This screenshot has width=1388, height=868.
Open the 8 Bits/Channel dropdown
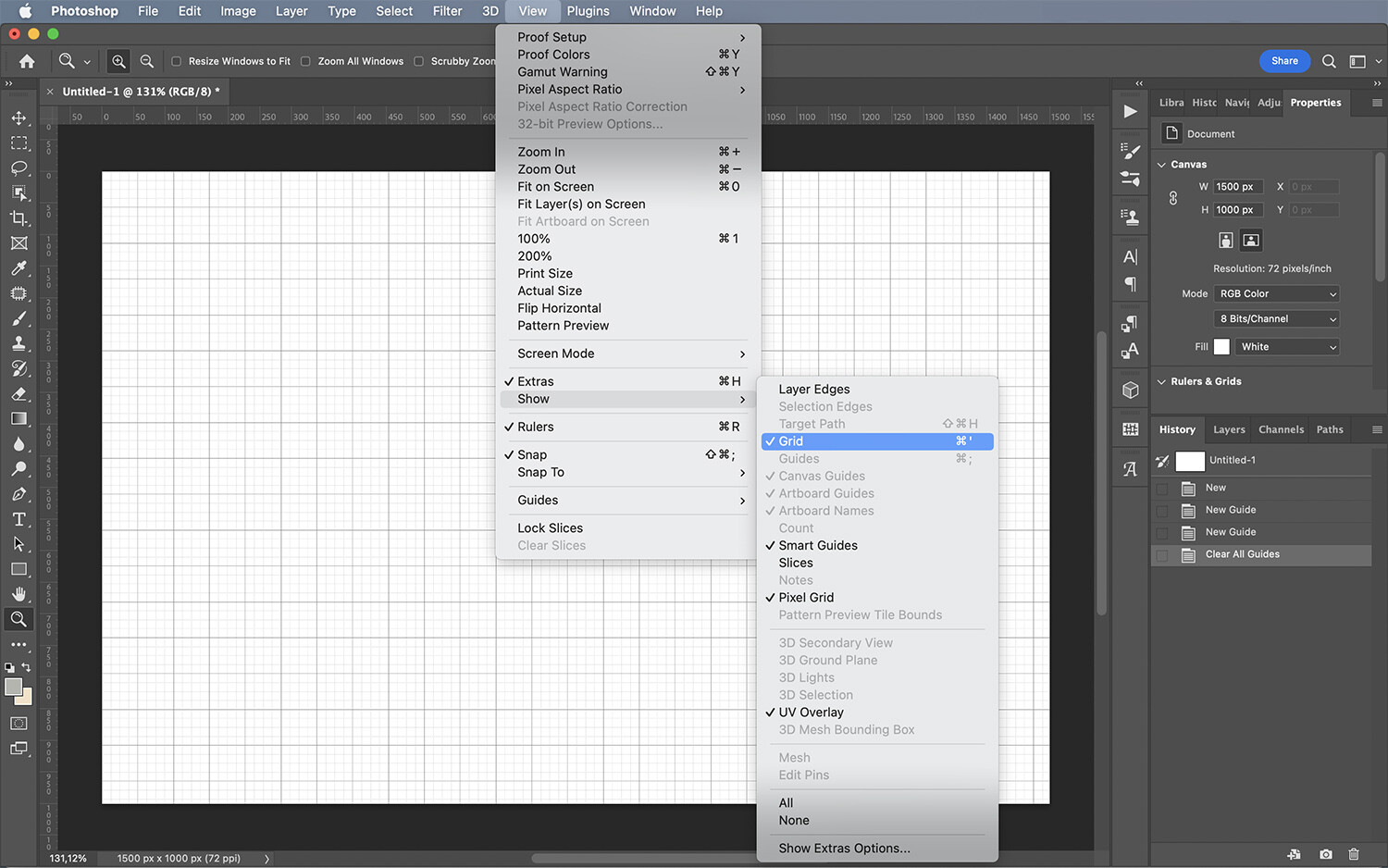[x=1277, y=318]
